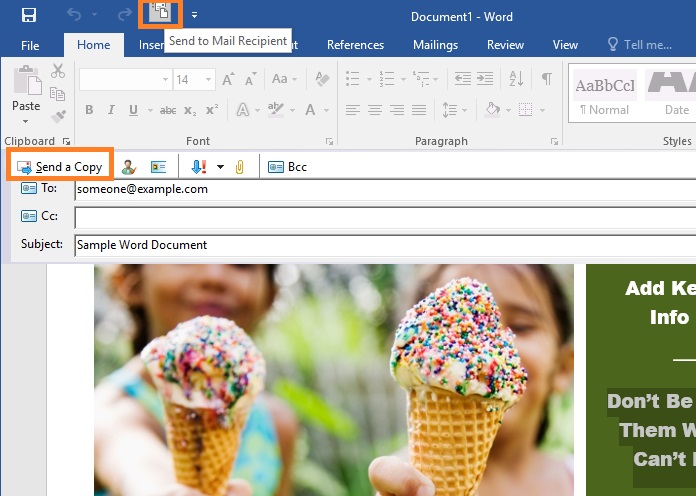Screen dimensions: 696x496
Task: Click the Cut scissors icon
Action: click(58, 71)
